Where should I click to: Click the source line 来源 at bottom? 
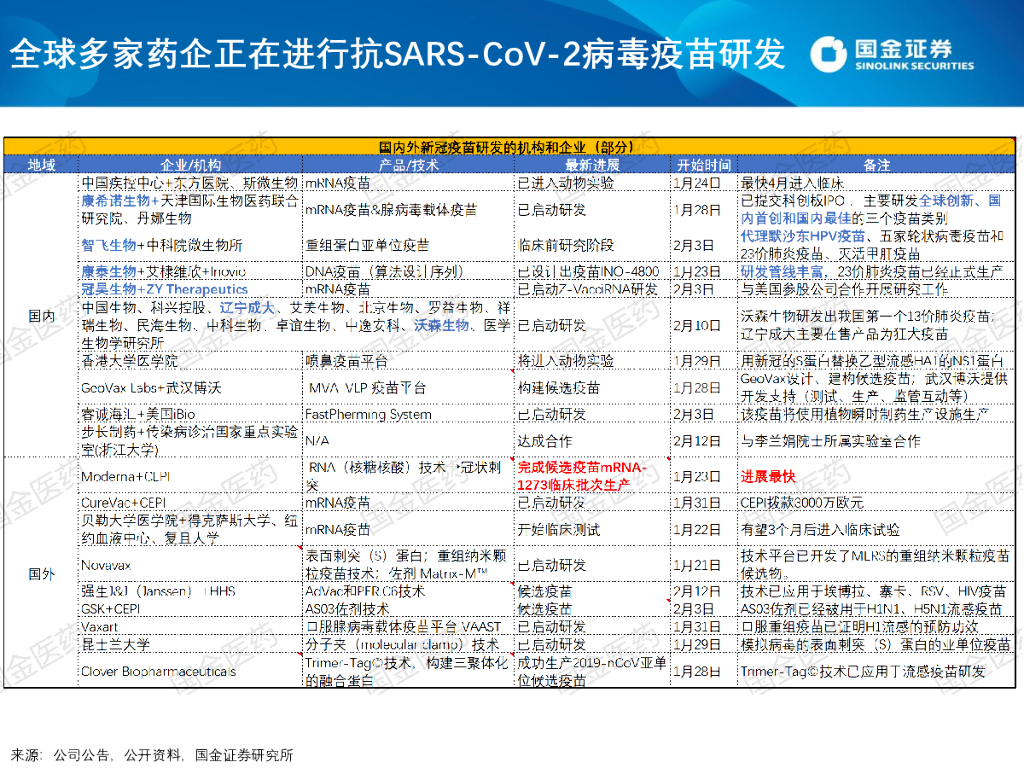pos(152,755)
